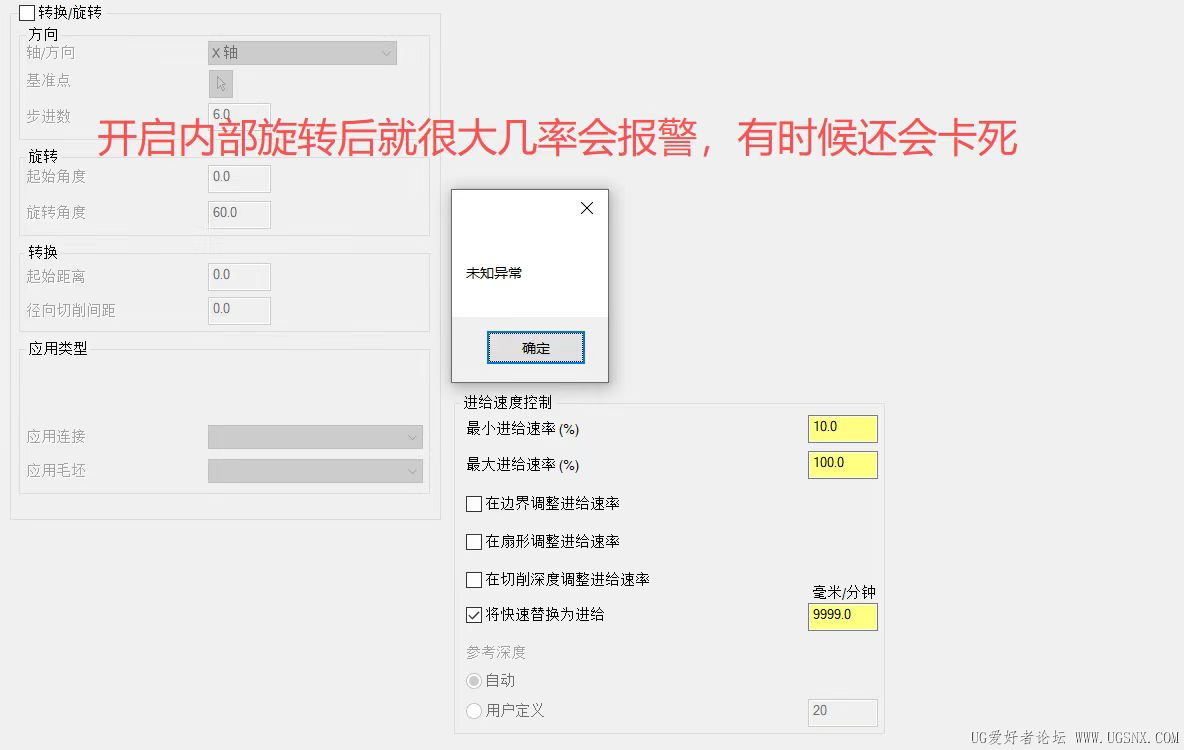Edit the 径向切削间距 value field

[x=239, y=310]
